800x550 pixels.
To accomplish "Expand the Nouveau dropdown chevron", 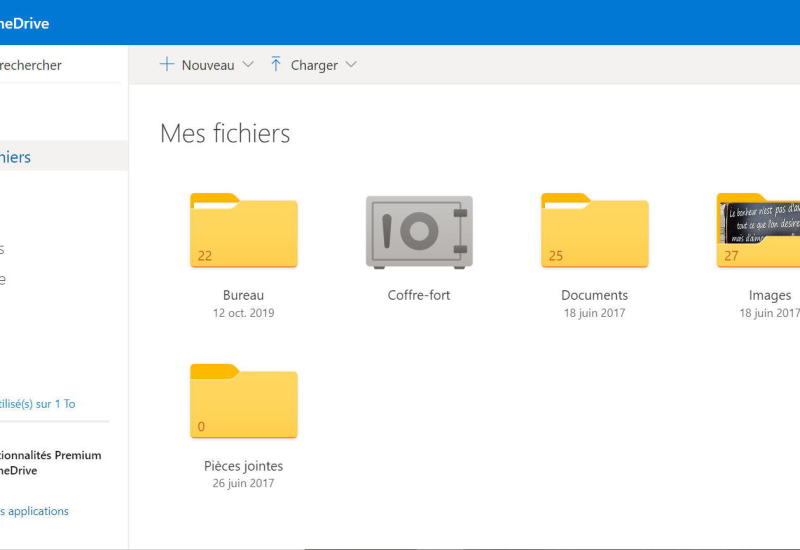I will [248, 65].
